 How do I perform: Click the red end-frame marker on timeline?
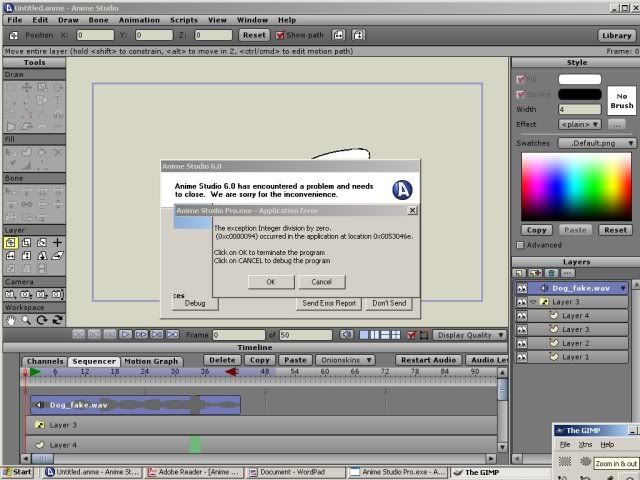(x=231, y=371)
